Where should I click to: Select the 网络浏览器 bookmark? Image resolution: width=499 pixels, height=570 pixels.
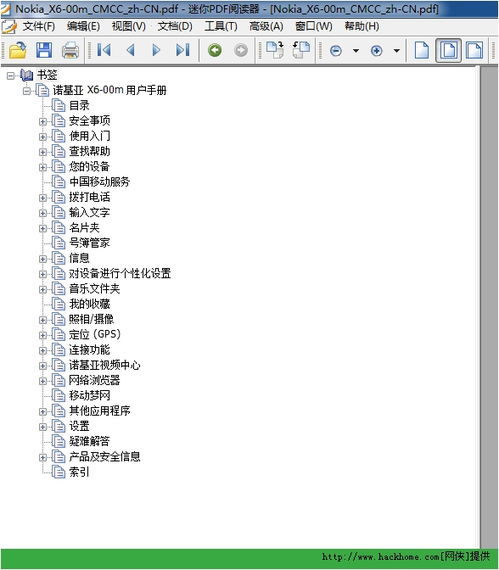94,380
